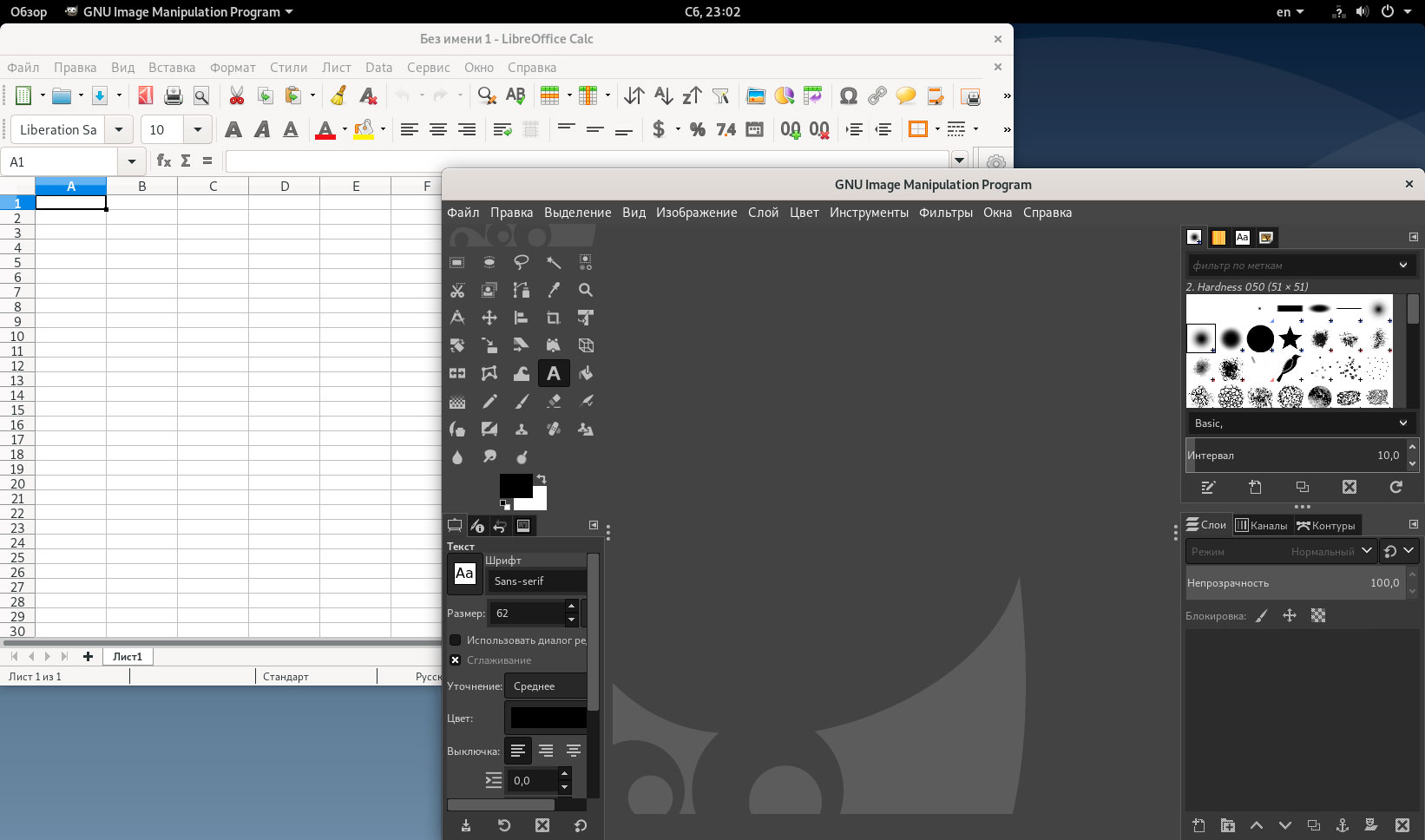Toggle lock alpha channel icon
The height and width of the screenshot is (840, 1425).
[1318, 615]
